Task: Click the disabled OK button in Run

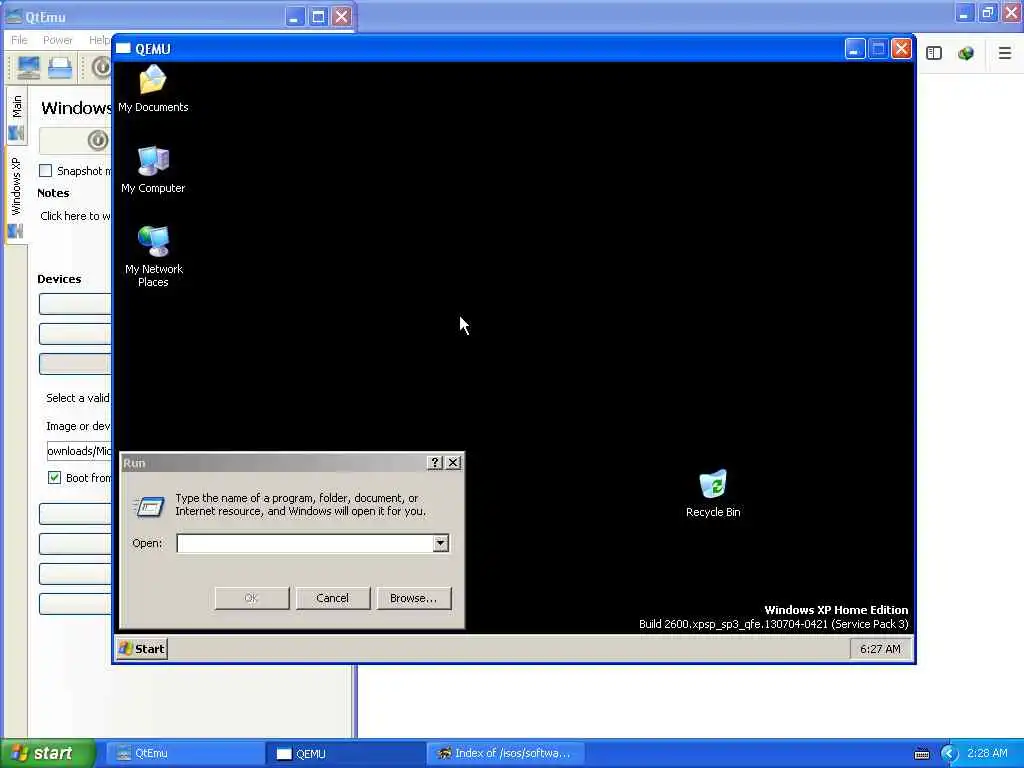Action: [251, 598]
